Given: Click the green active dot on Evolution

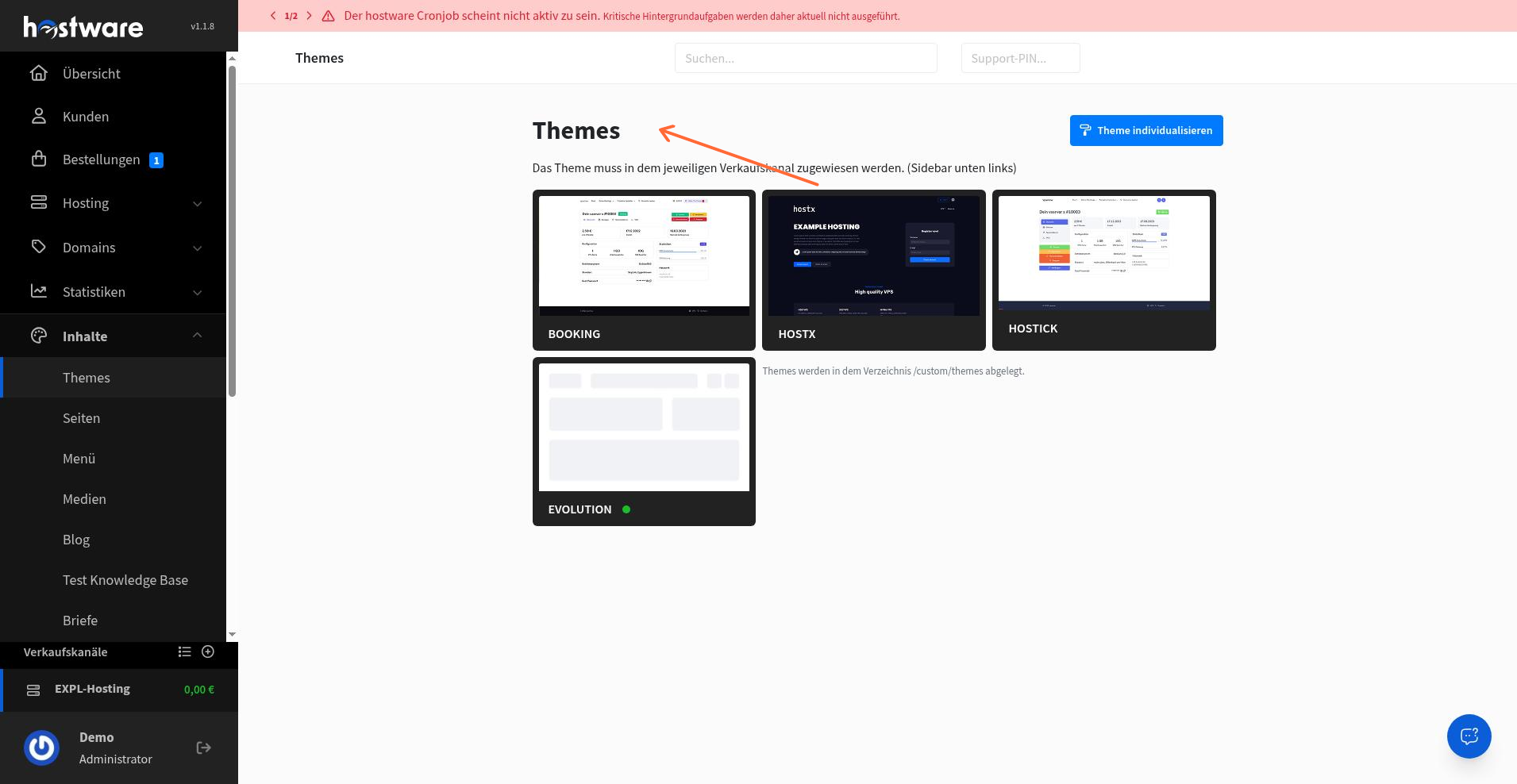Looking at the screenshot, I should tap(626, 509).
